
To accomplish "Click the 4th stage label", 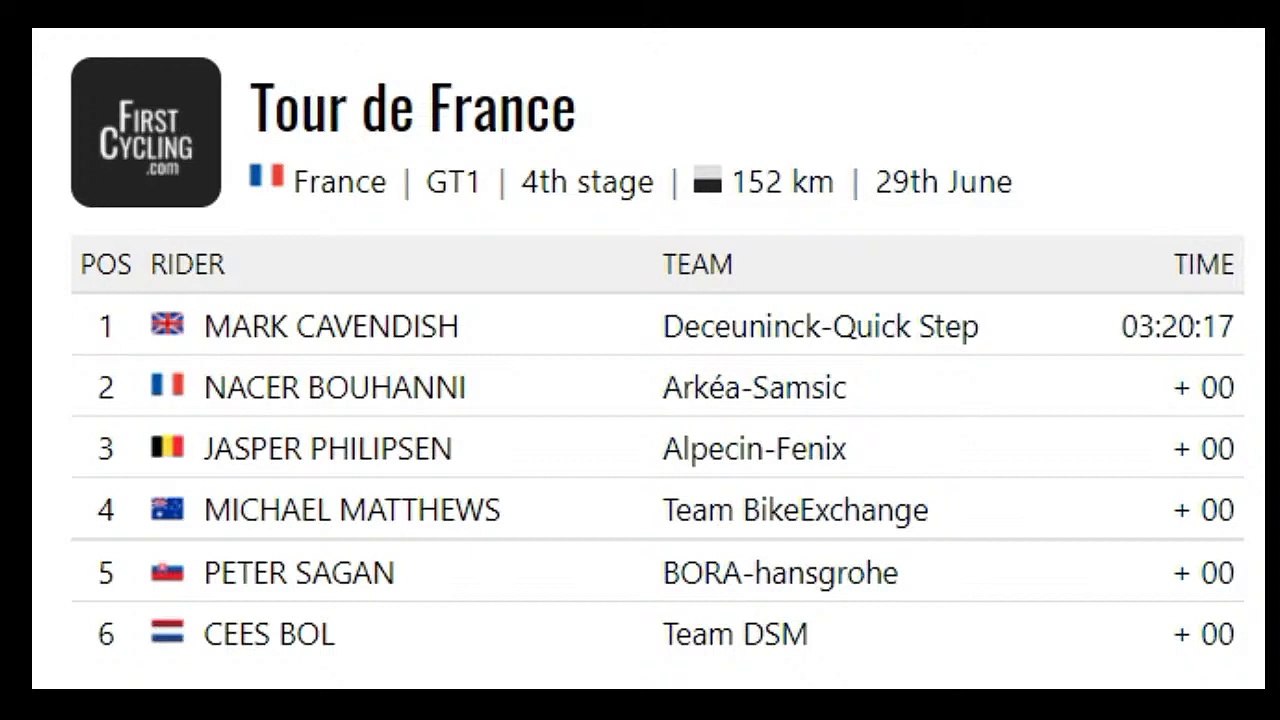I will tap(588, 182).
